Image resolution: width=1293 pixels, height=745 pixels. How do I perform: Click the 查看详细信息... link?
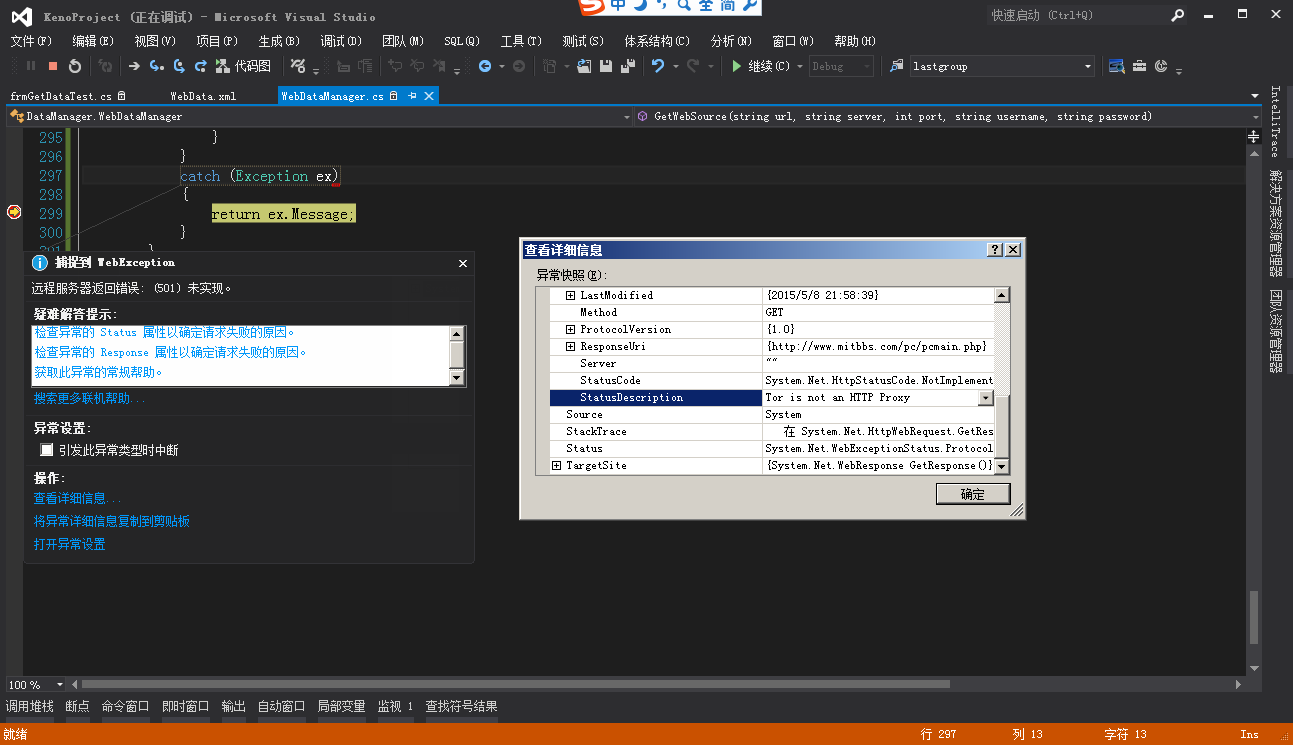coord(77,498)
